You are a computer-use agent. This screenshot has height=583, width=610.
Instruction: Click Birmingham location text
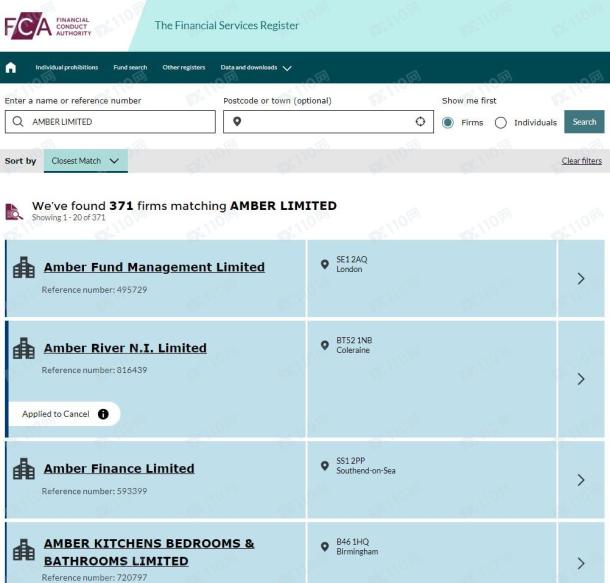(357, 551)
